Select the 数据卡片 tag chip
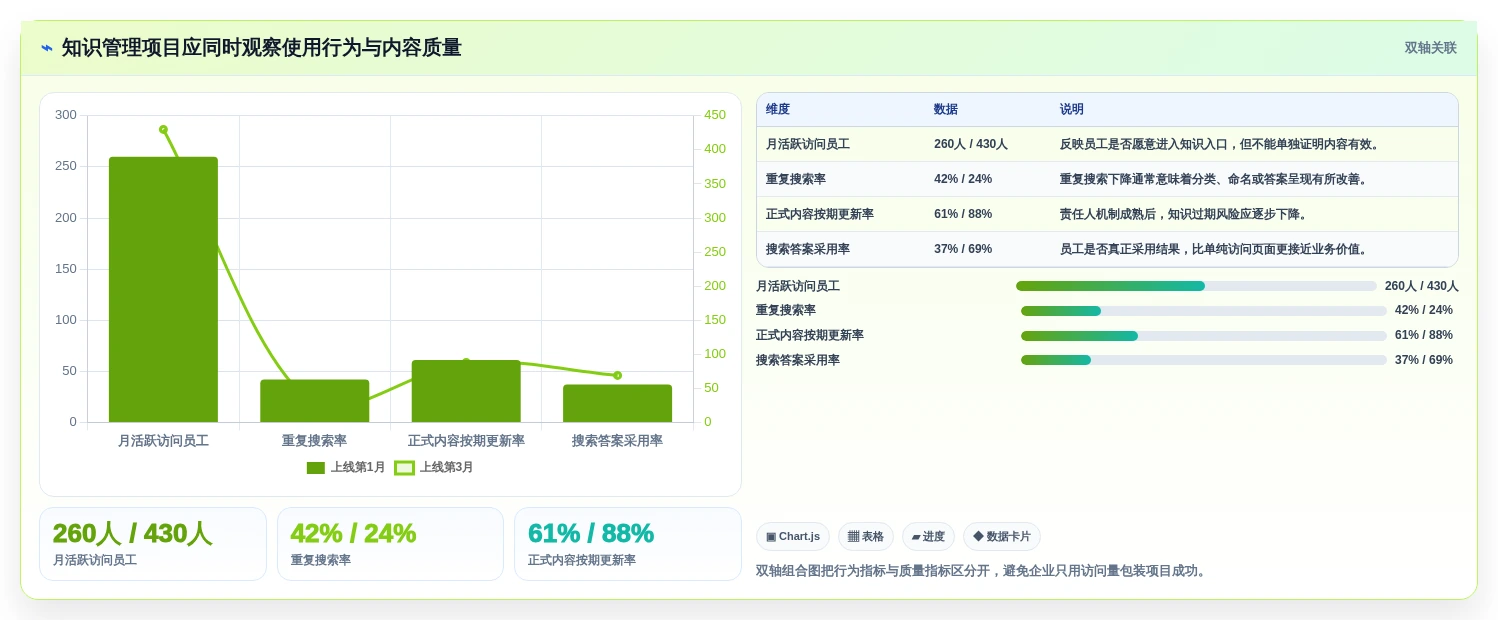Image resolution: width=1498 pixels, height=620 pixels. pos(1002,536)
